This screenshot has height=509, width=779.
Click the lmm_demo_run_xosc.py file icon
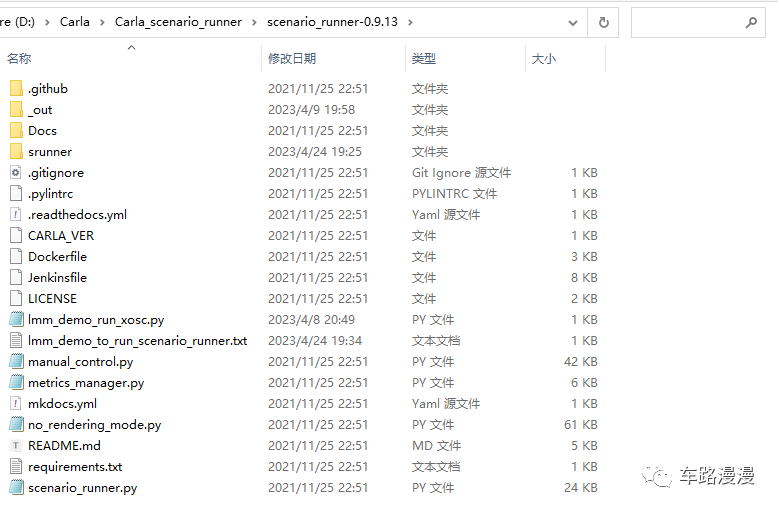point(16,319)
